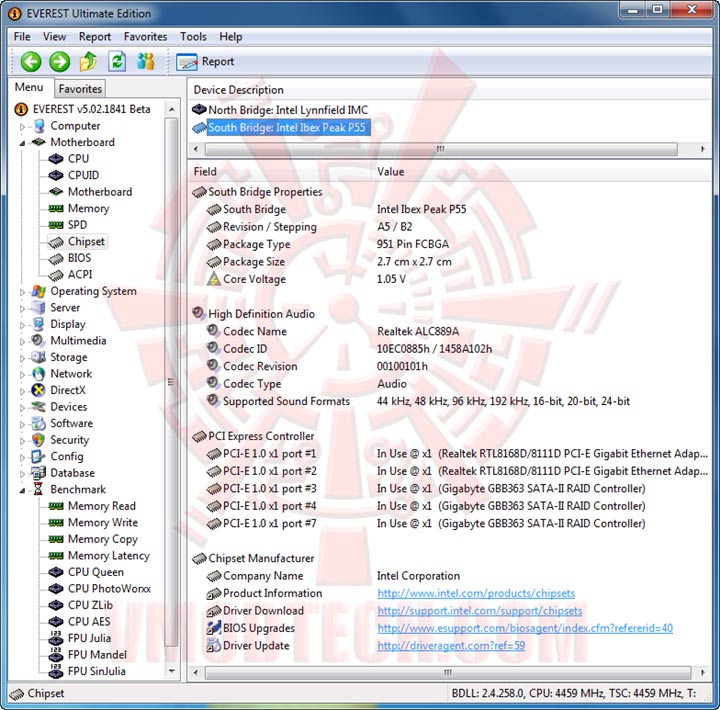Click the details pane scroll-right arrow at bottom

pyautogui.click(x=702, y=672)
